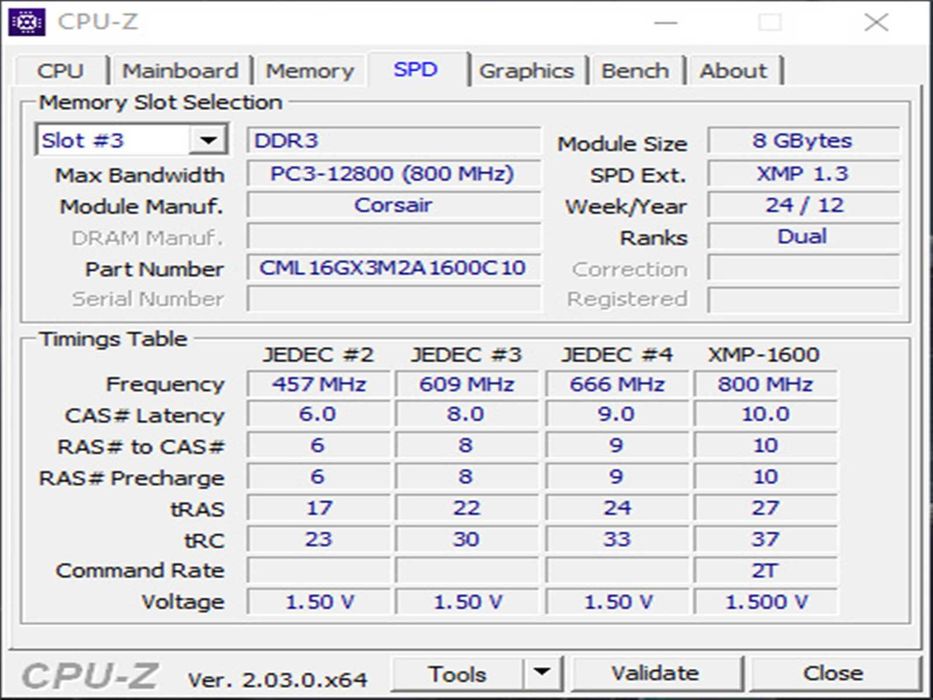Switch to the Bench tab
This screenshot has width=933, height=700.
[635, 71]
